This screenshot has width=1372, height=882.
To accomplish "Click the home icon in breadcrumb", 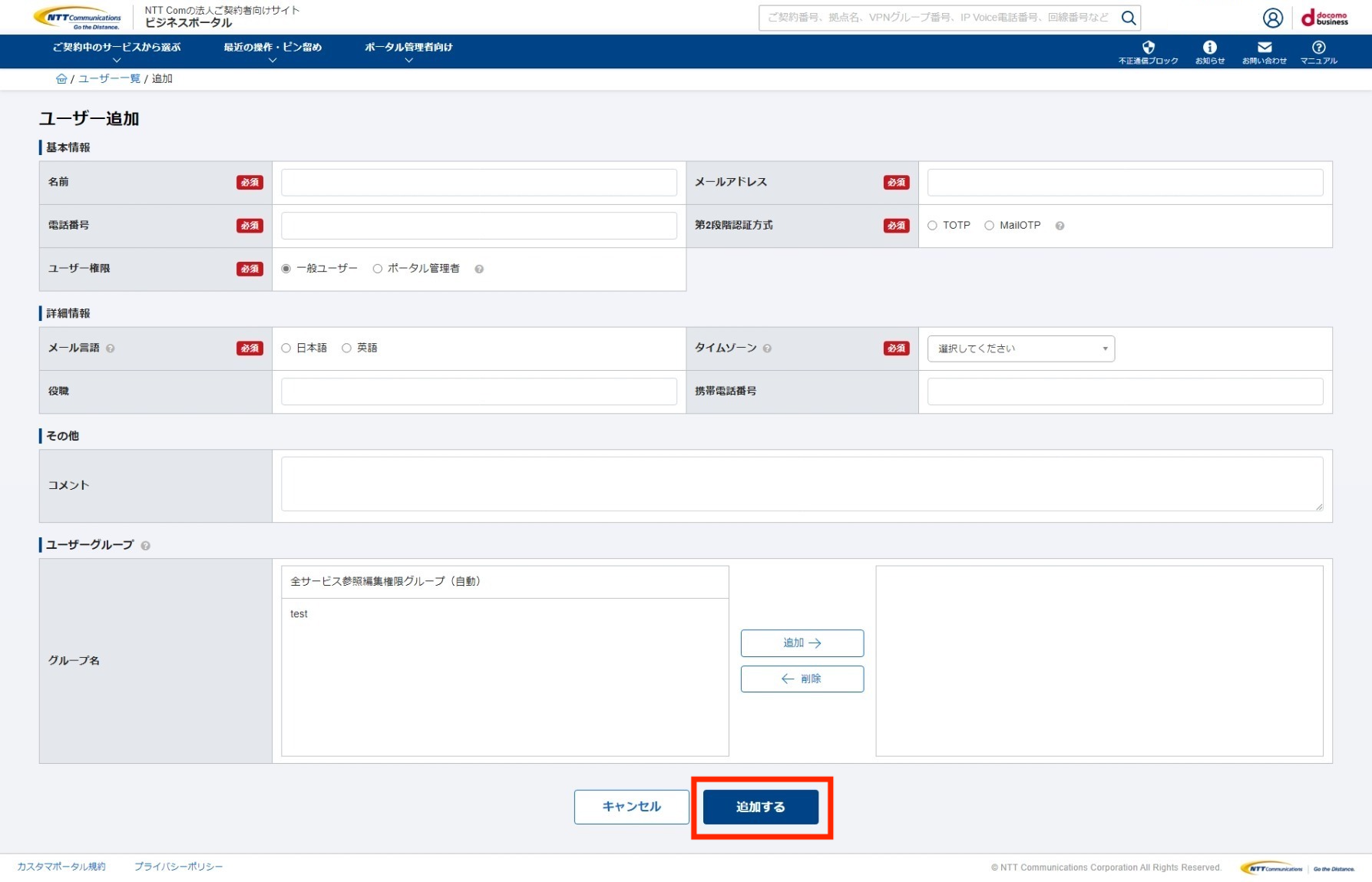I will tap(61, 79).
